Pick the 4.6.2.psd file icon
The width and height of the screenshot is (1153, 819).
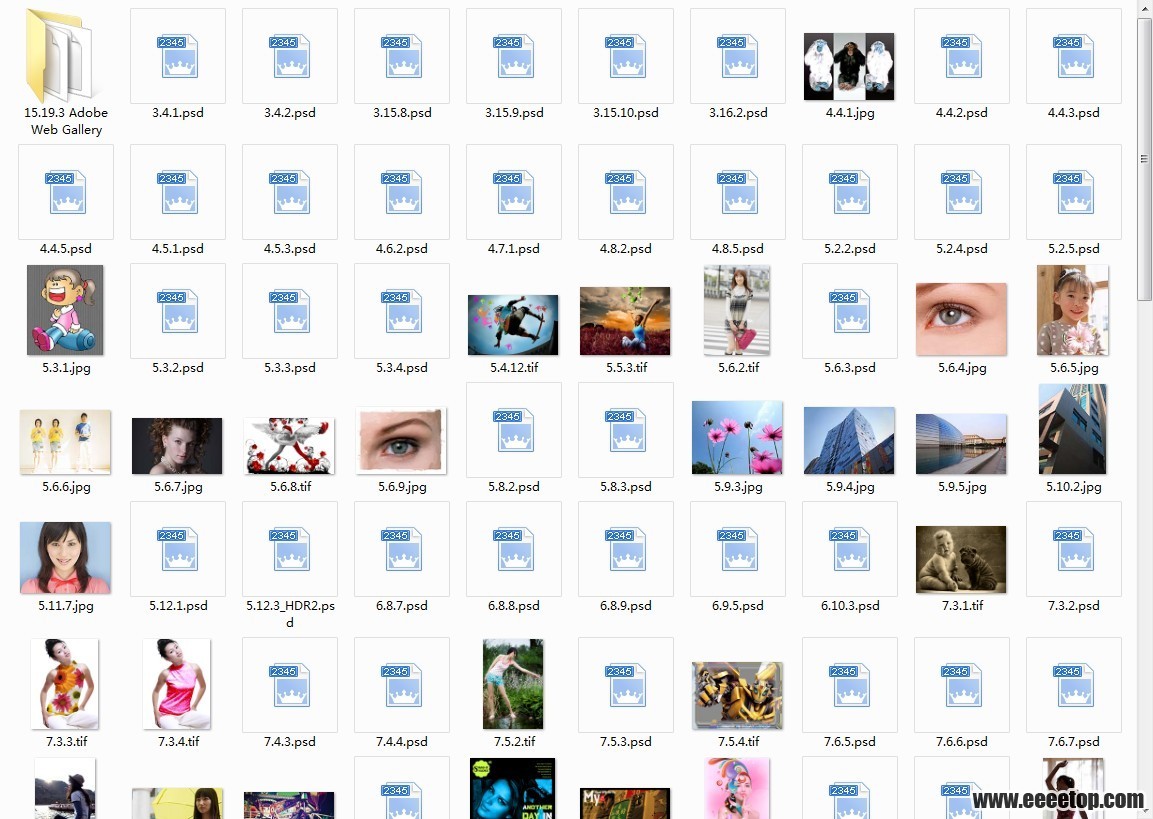pyautogui.click(x=401, y=192)
